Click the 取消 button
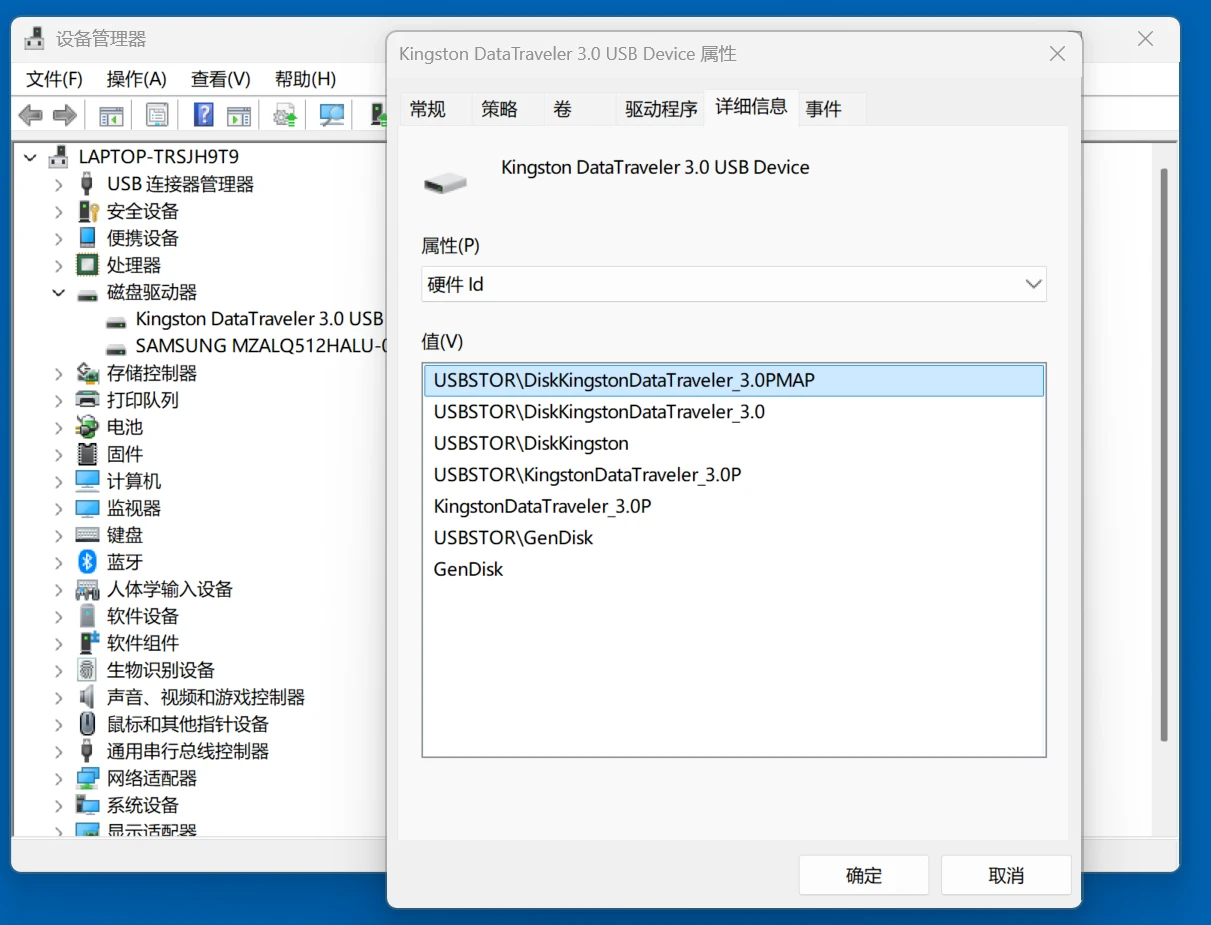 click(x=1006, y=875)
